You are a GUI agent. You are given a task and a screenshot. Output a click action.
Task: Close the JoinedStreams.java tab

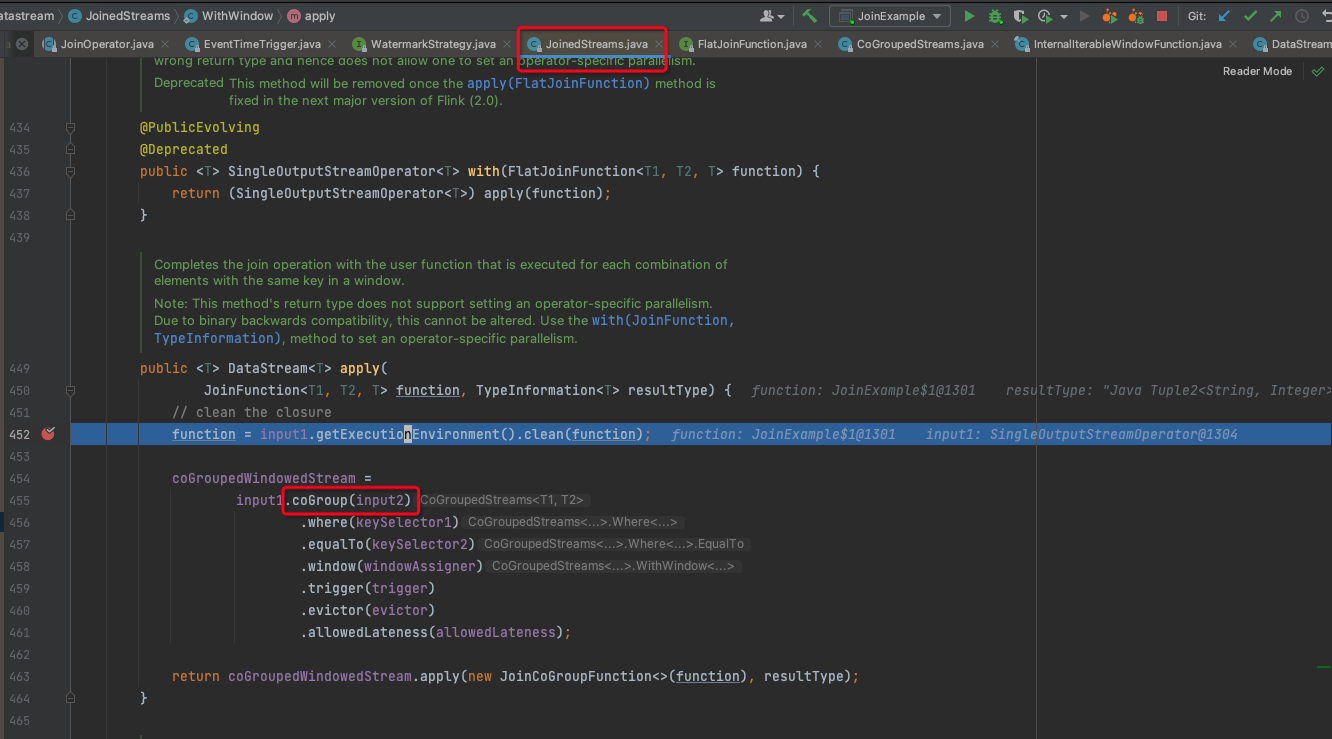pos(659,45)
